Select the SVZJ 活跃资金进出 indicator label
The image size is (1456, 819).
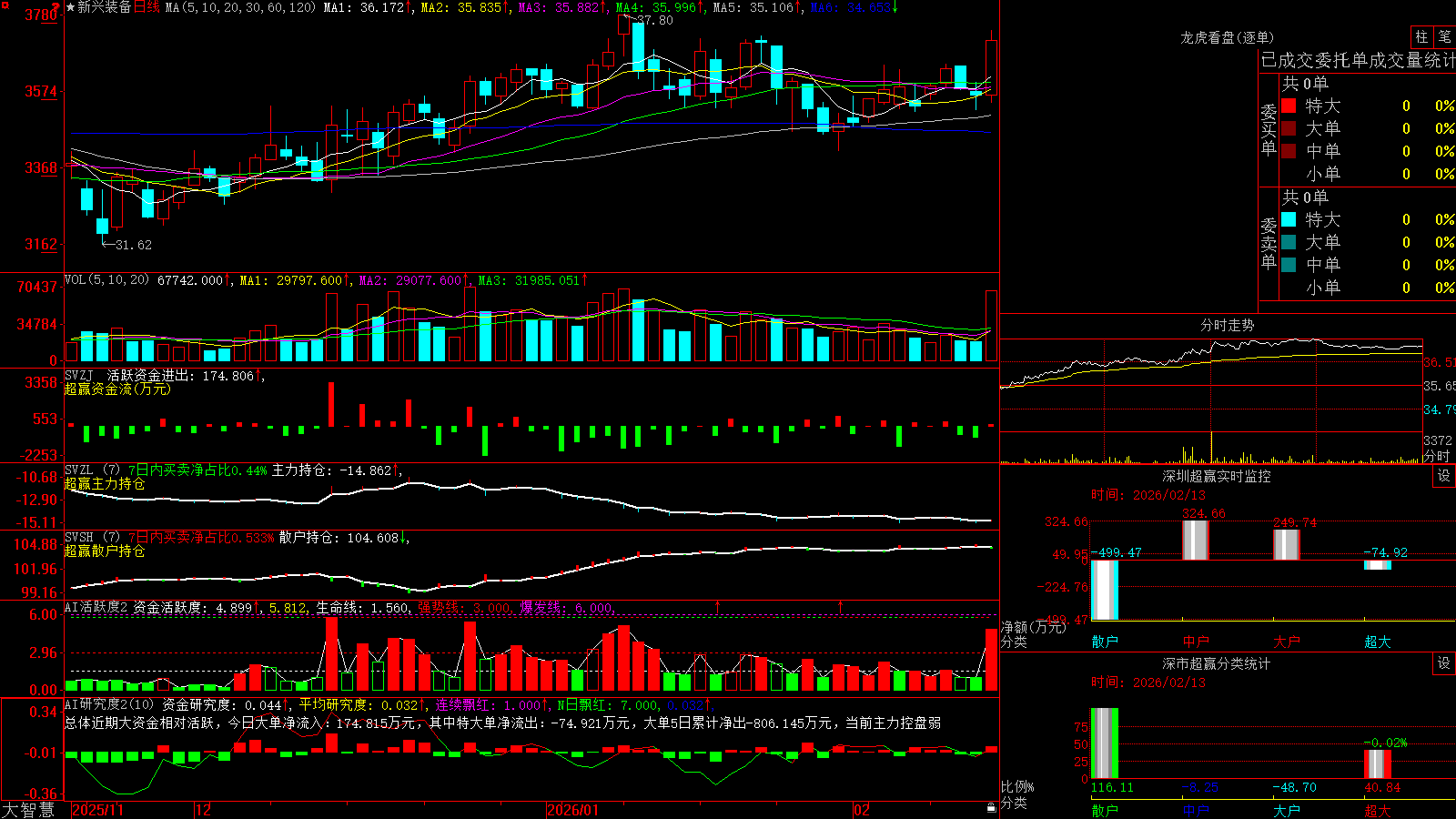165,375
